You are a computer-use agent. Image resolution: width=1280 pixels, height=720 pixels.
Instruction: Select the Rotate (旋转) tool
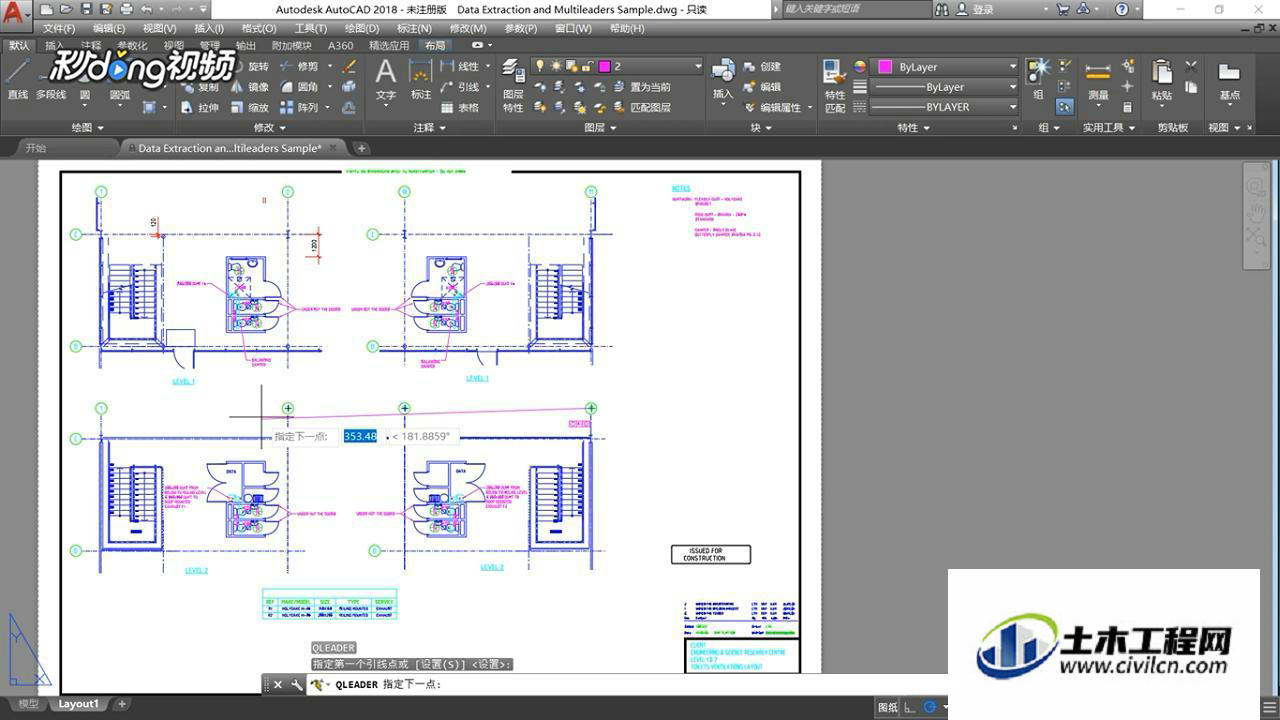[x=249, y=67]
